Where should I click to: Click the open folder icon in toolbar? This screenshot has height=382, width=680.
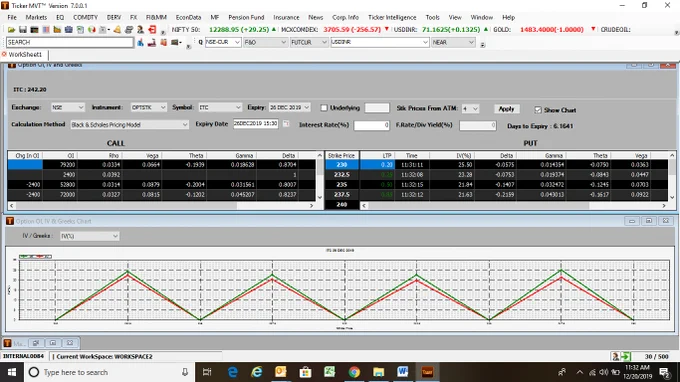point(11,29)
